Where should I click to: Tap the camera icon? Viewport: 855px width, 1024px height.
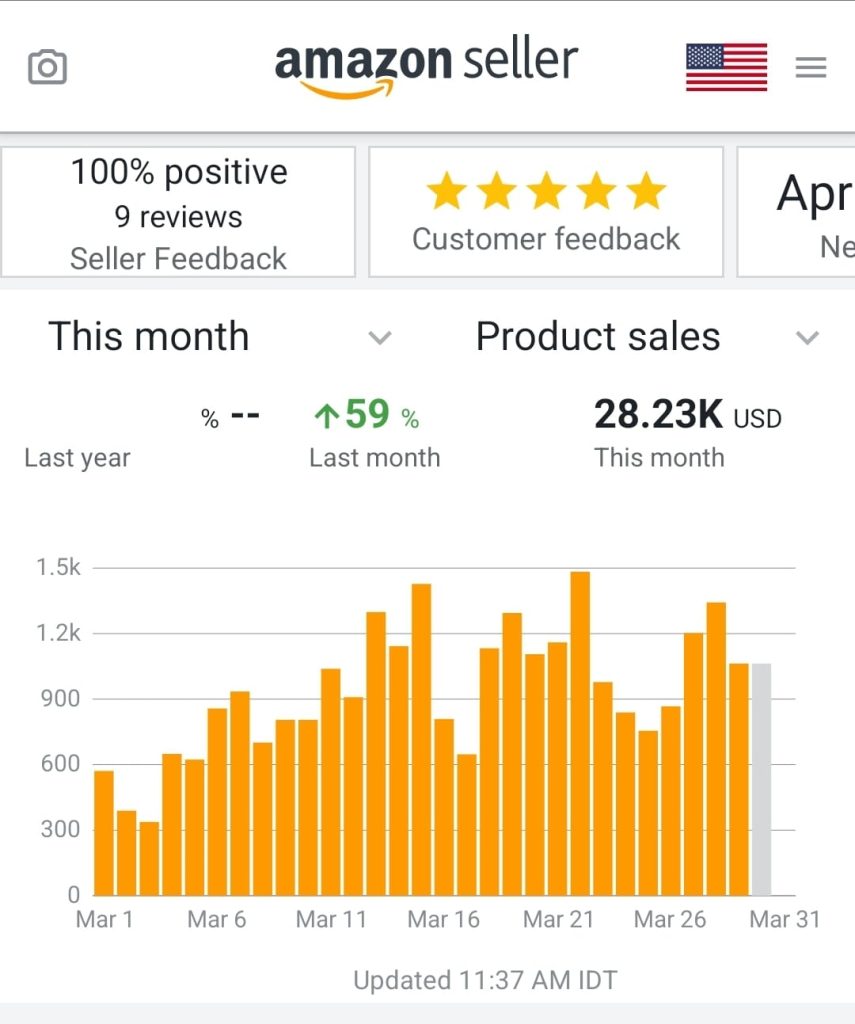tap(47, 67)
